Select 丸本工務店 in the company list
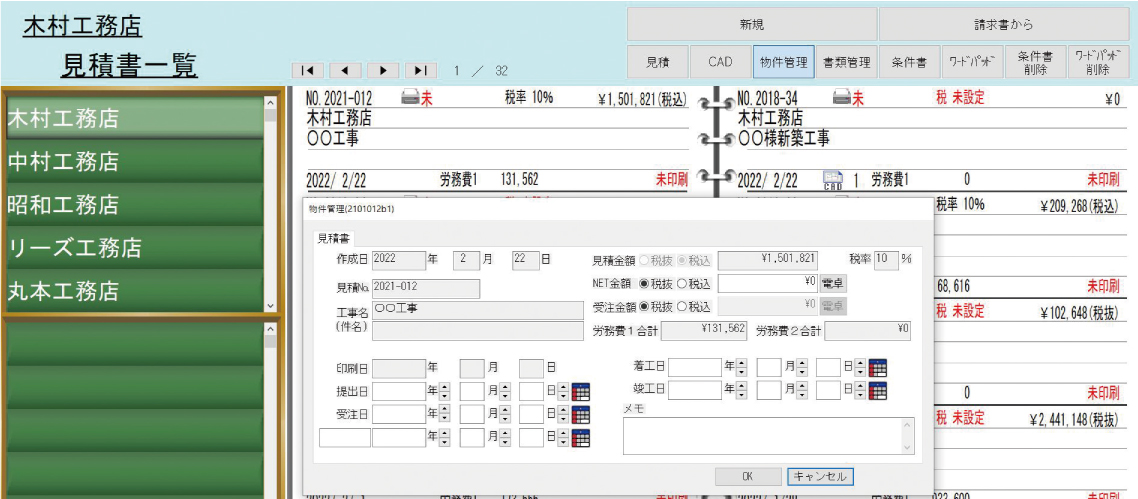The width and height of the screenshot is (1138, 499). (x=134, y=291)
